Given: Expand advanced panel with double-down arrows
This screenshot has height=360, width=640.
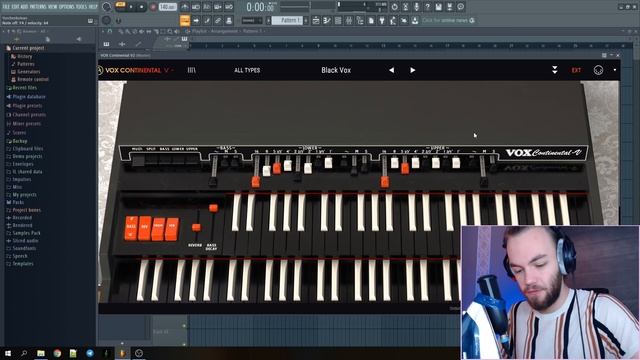Looking at the screenshot, I should click(555, 70).
